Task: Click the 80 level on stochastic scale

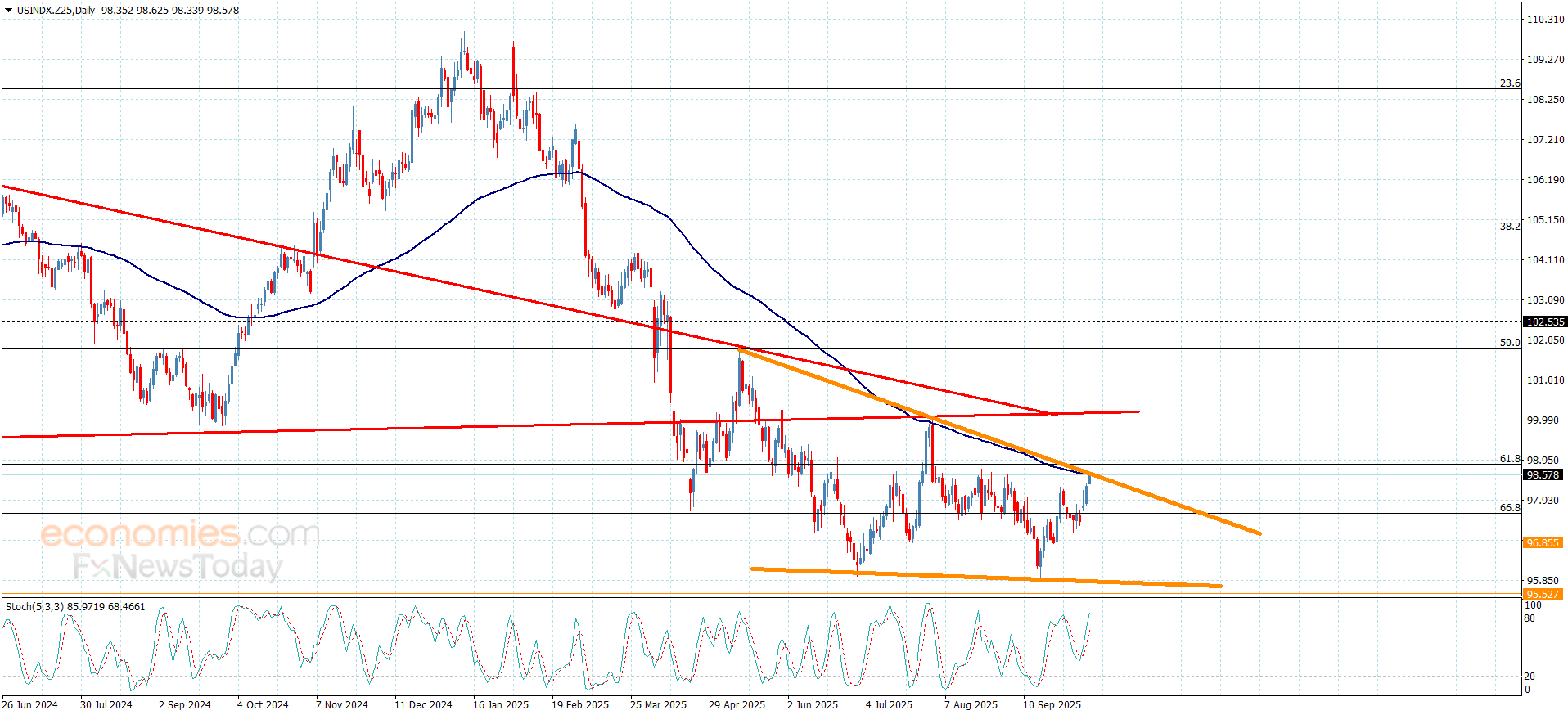Action: 1530,618
